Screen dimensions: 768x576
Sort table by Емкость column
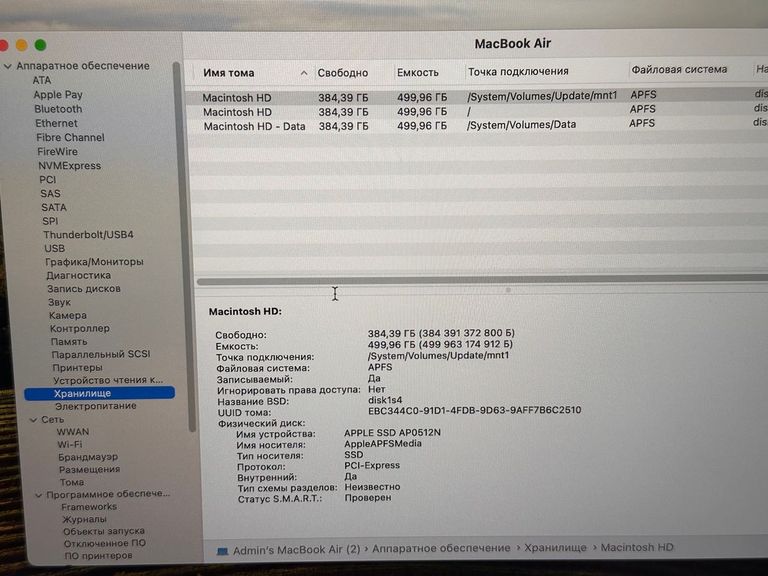coord(417,72)
